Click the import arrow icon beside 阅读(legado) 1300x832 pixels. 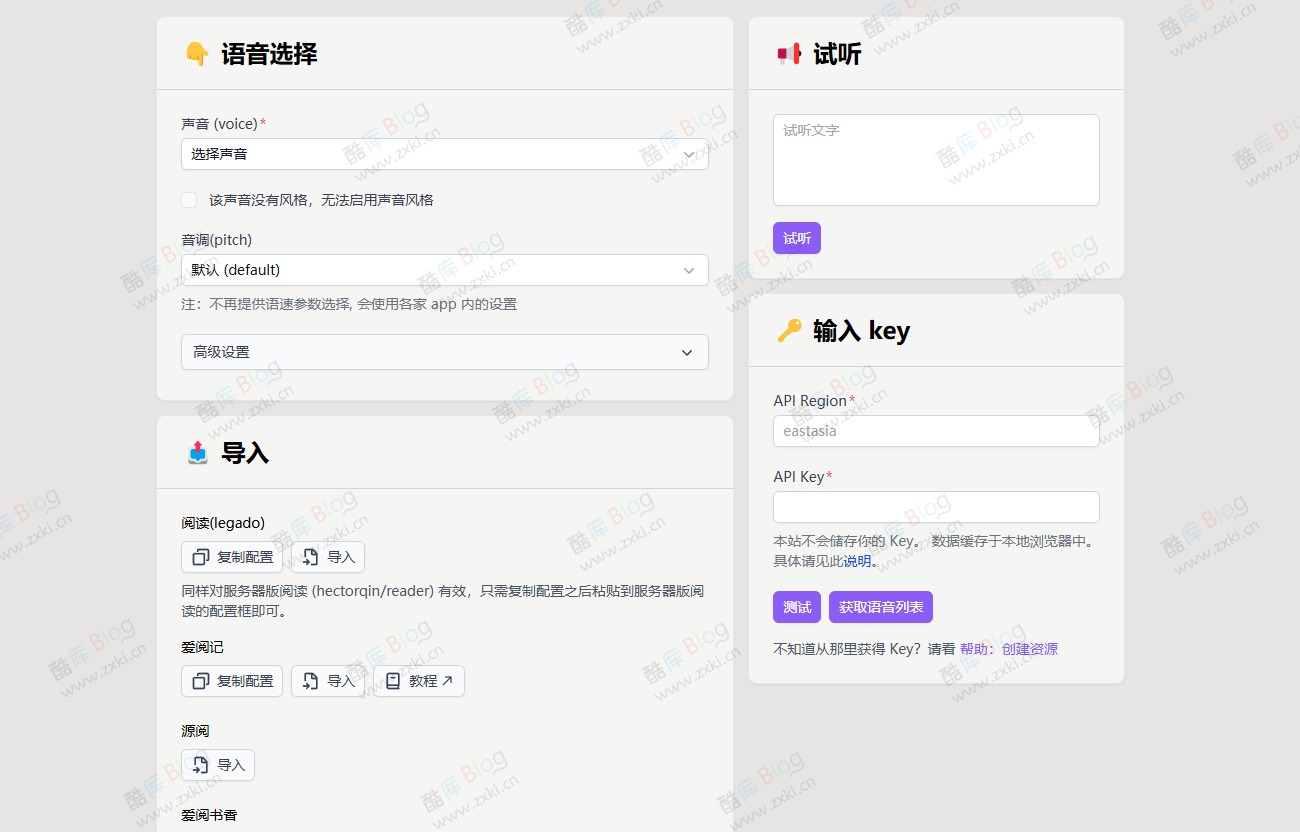[x=311, y=556]
